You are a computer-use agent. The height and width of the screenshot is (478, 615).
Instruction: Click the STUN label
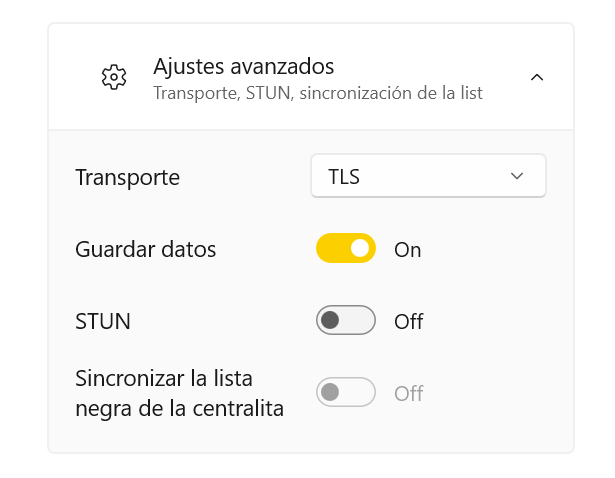pos(103,321)
